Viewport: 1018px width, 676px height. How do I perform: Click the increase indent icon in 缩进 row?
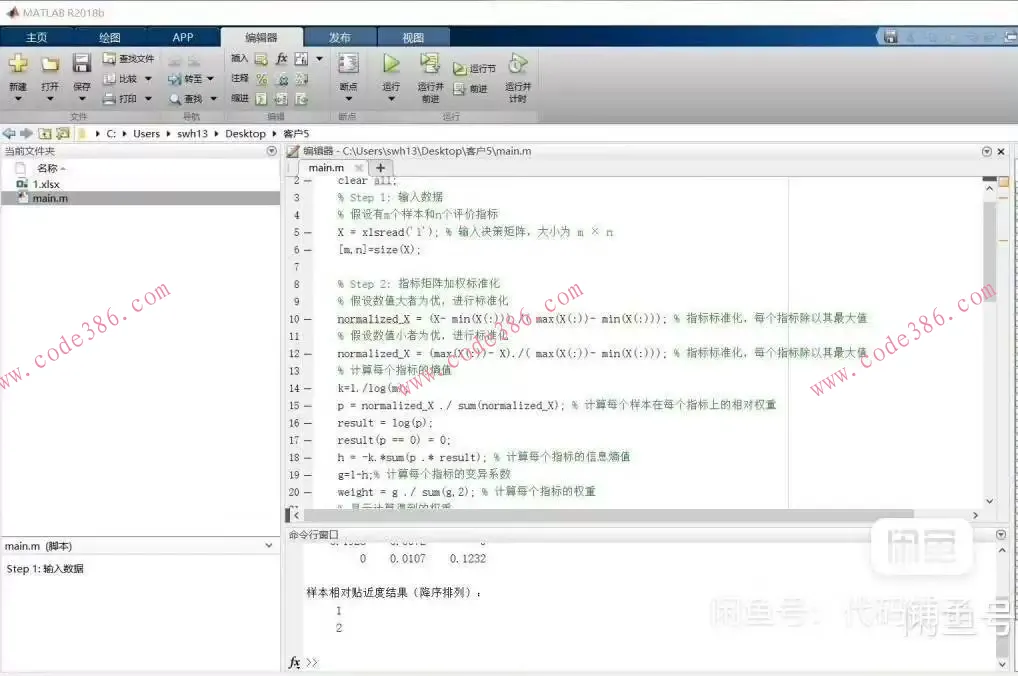(281, 99)
